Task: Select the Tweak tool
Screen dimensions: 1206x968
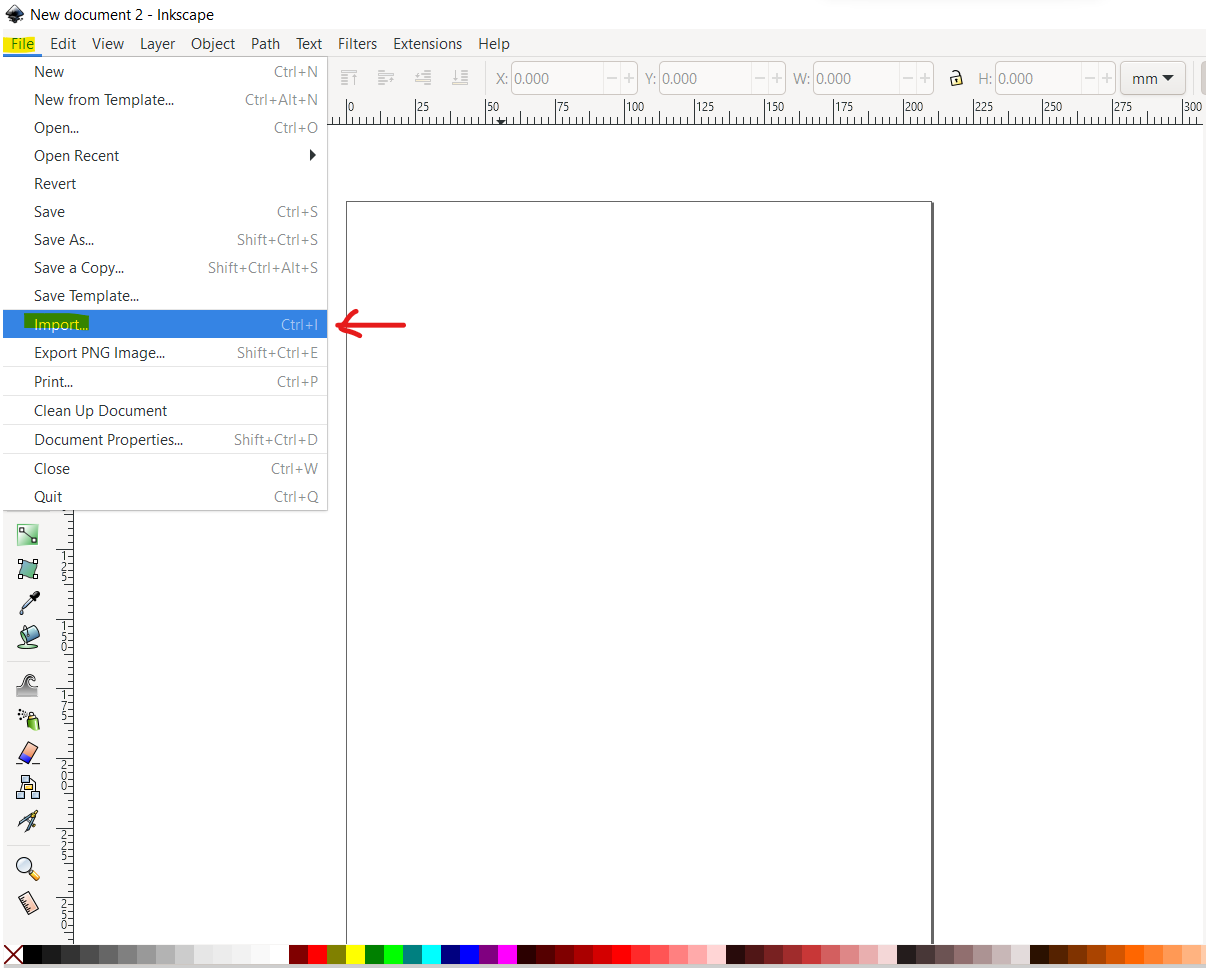Action: [x=28, y=684]
